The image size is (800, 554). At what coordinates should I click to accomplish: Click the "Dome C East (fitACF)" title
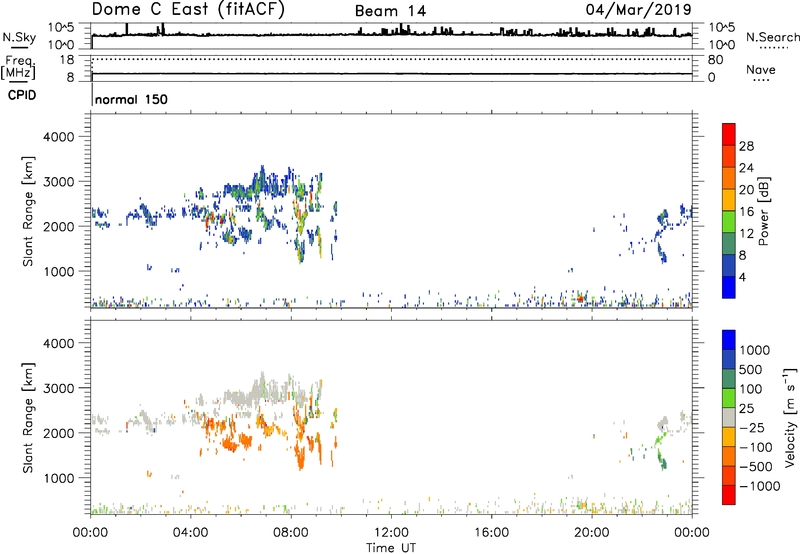click(x=188, y=10)
